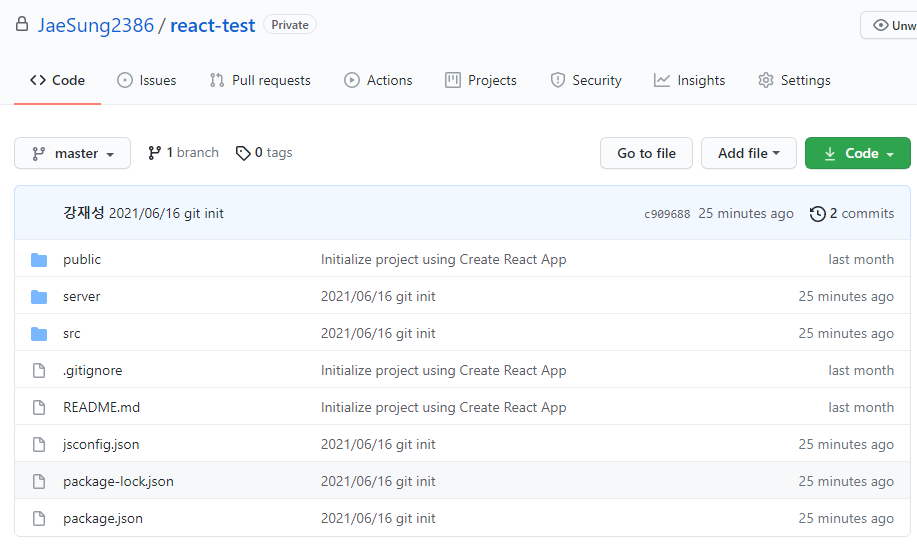Click "last month" in README.md row

861,407
